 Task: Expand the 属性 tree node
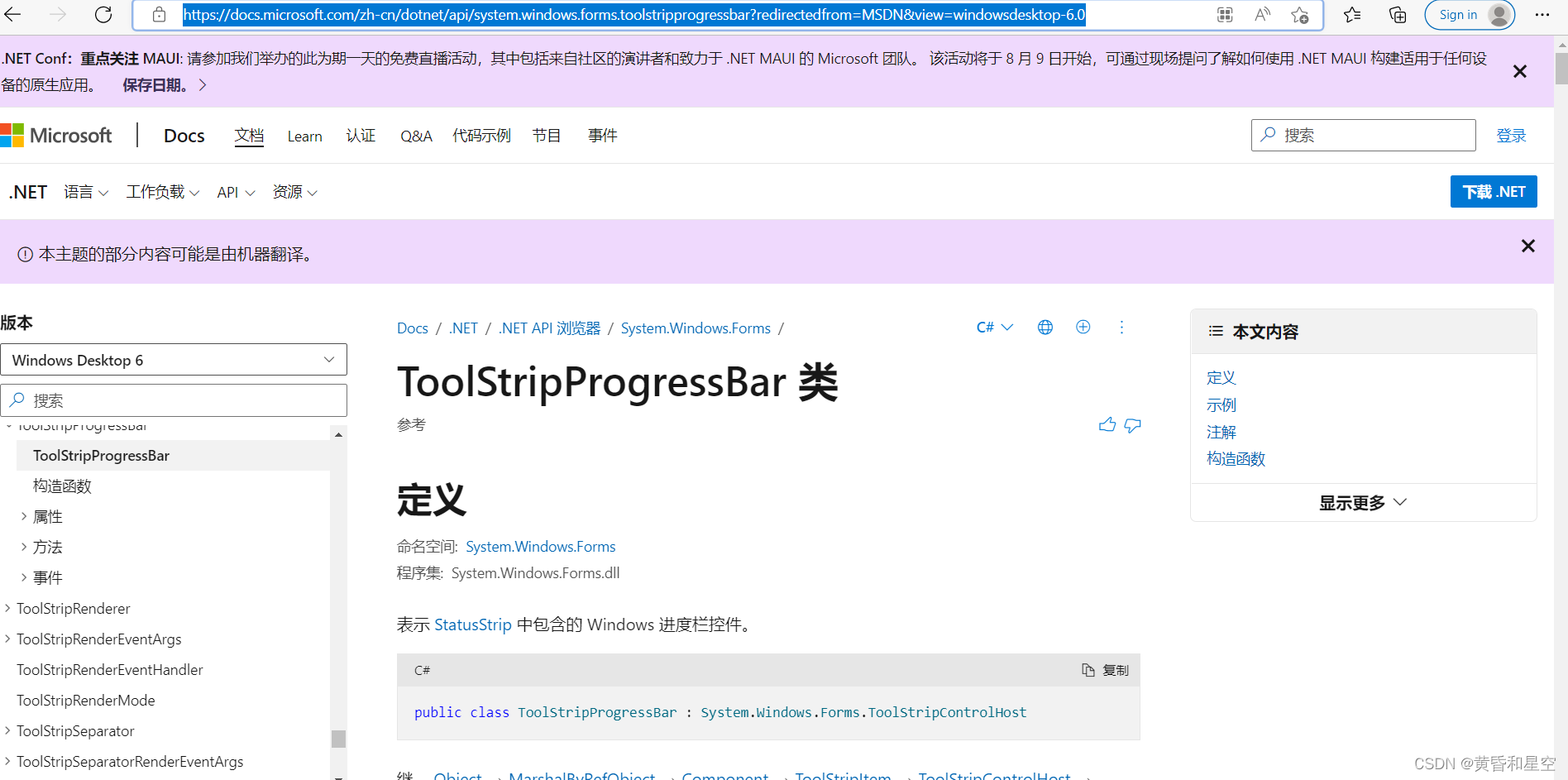[x=23, y=516]
